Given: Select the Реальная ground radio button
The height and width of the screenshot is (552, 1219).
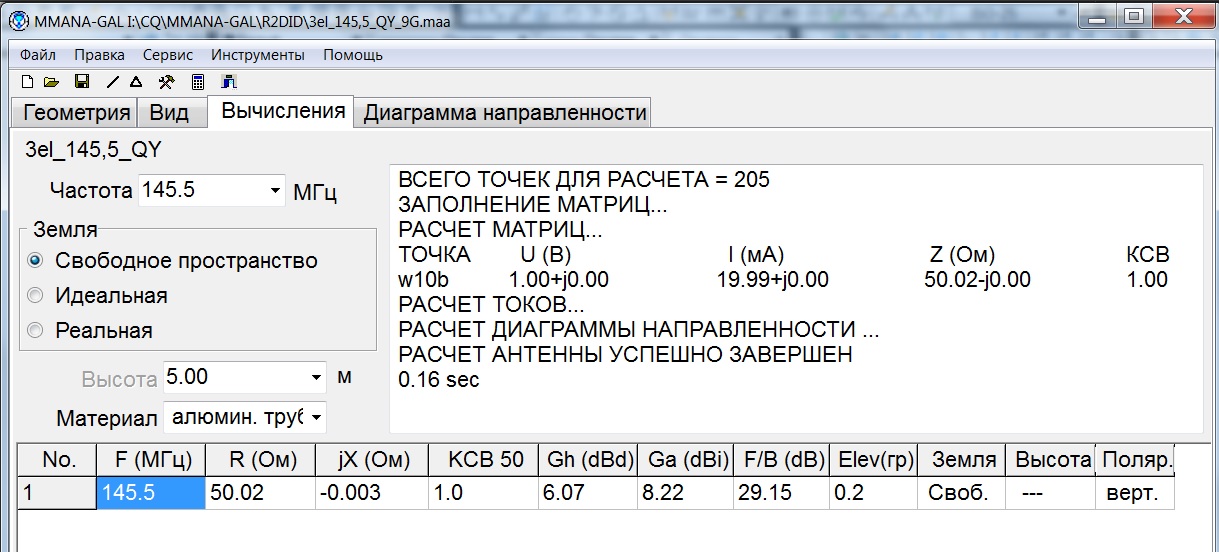Looking at the screenshot, I should [36, 331].
